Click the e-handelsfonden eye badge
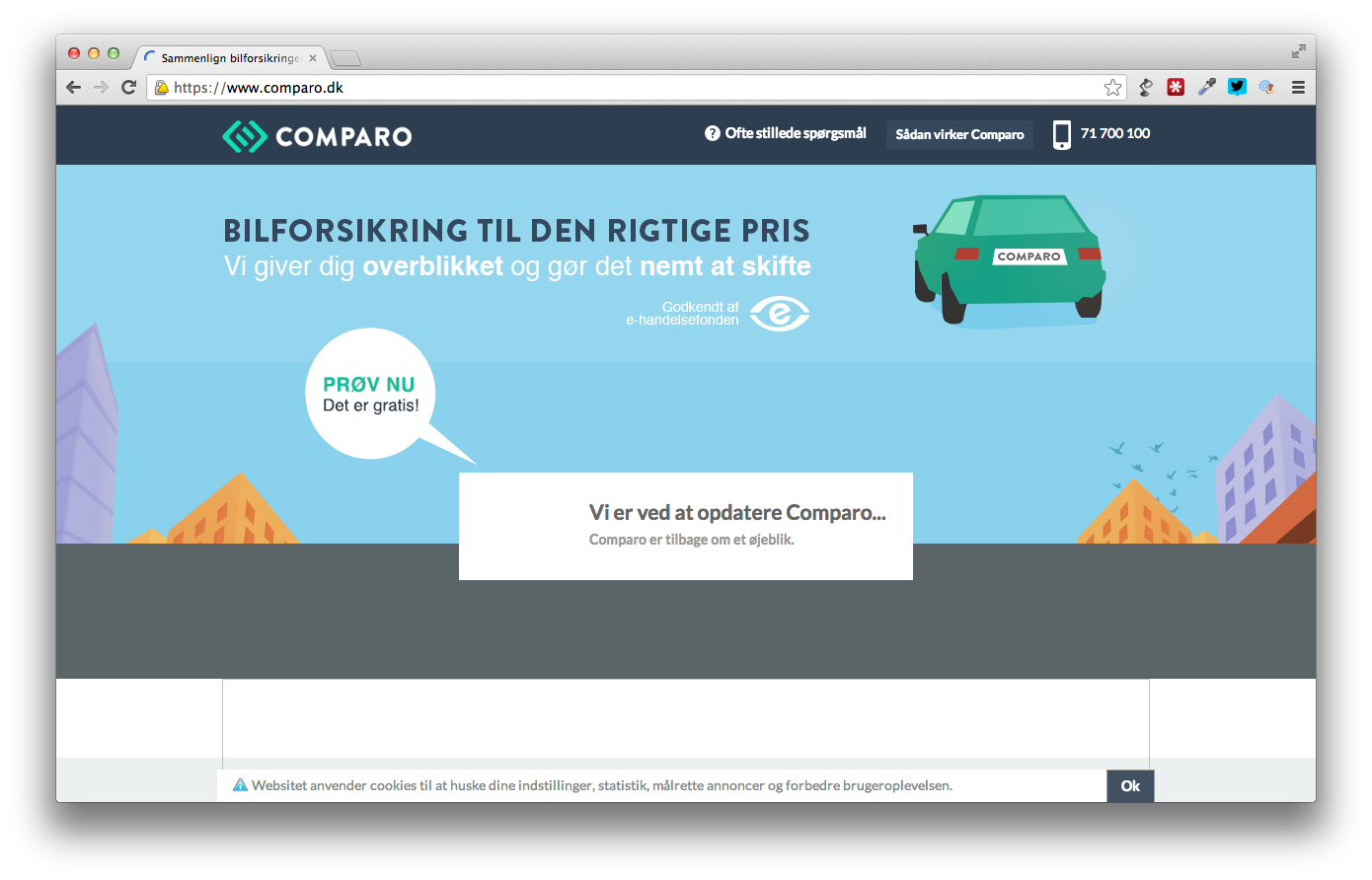The image size is (1372, 880). pos(779,314)
